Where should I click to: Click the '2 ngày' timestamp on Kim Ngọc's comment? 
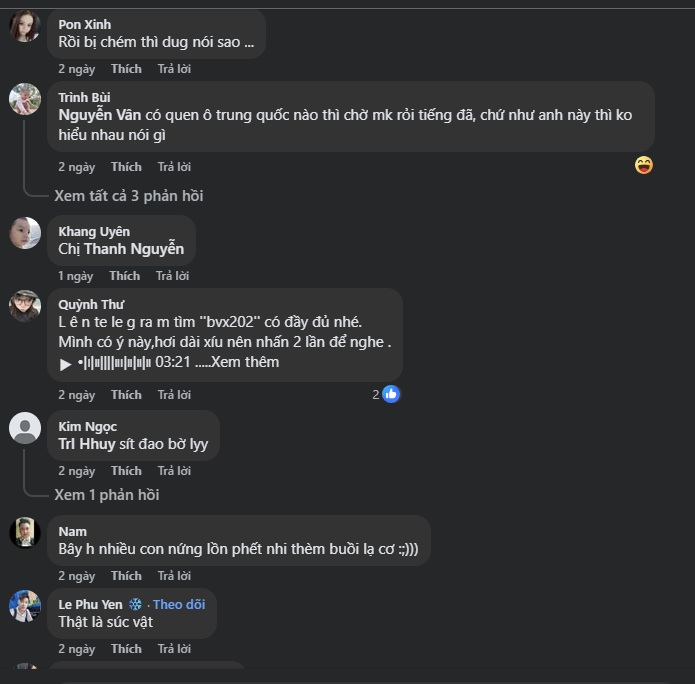[76, 471]
